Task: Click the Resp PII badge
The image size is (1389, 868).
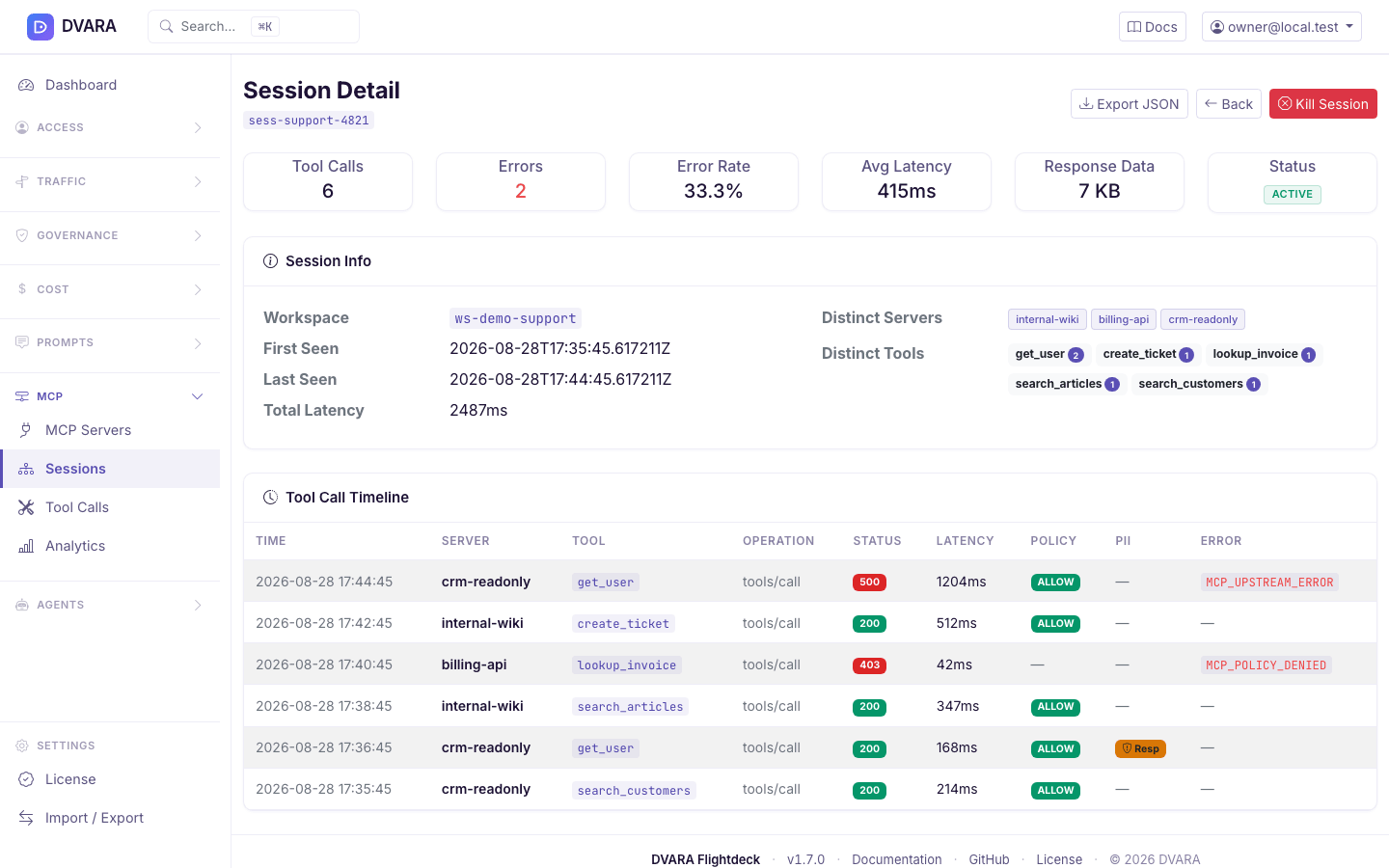Action: click(x=1140, y=748)
